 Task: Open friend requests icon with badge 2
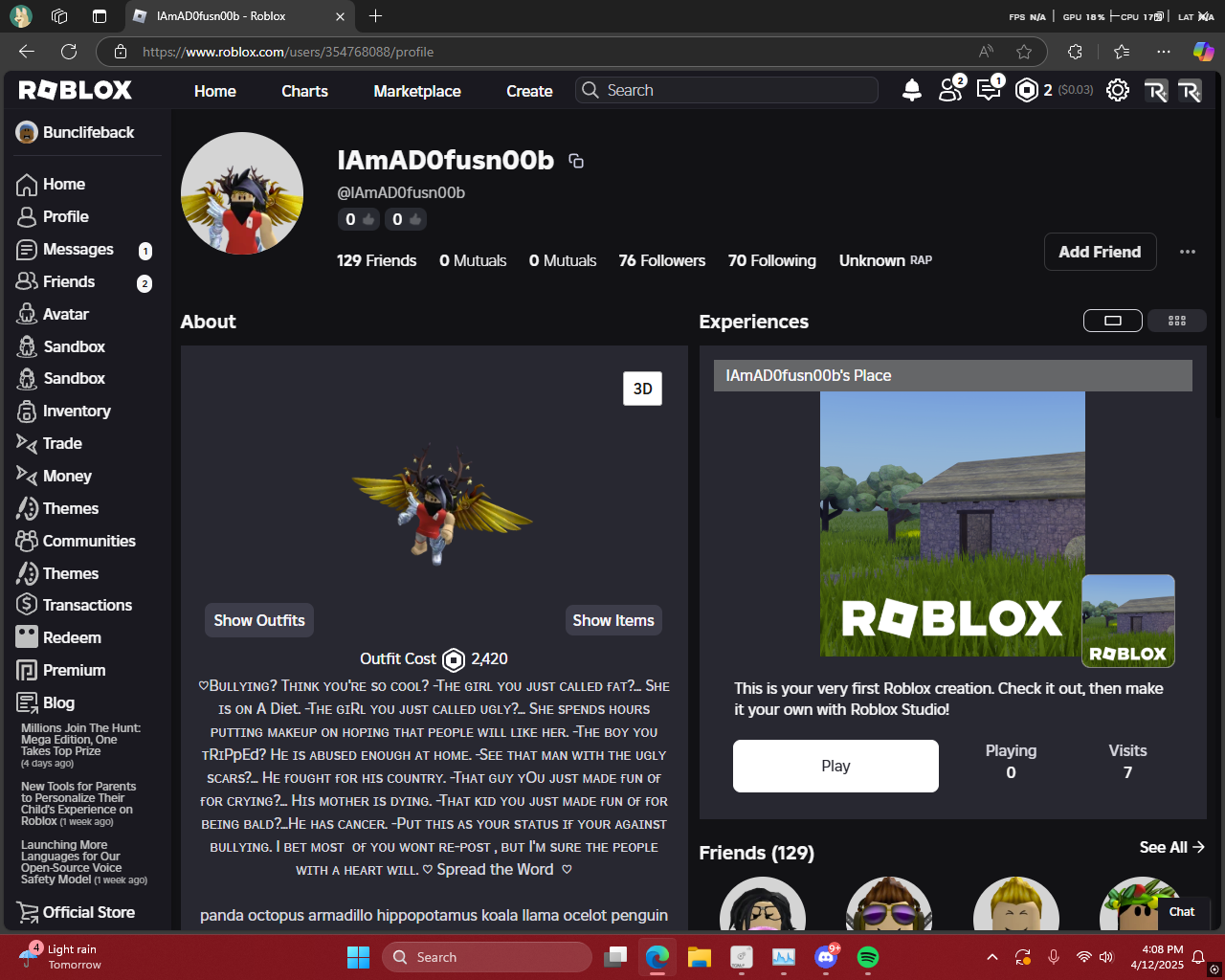tap(951, 89)
